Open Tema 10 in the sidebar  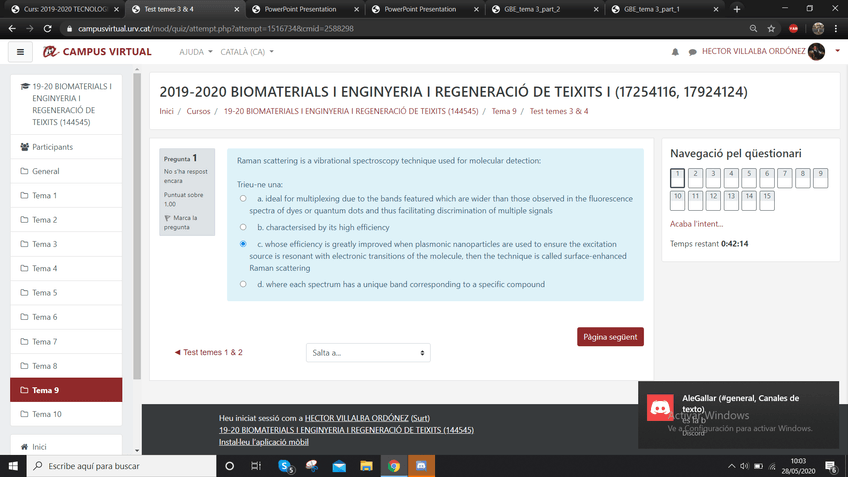tap(46, 414)
